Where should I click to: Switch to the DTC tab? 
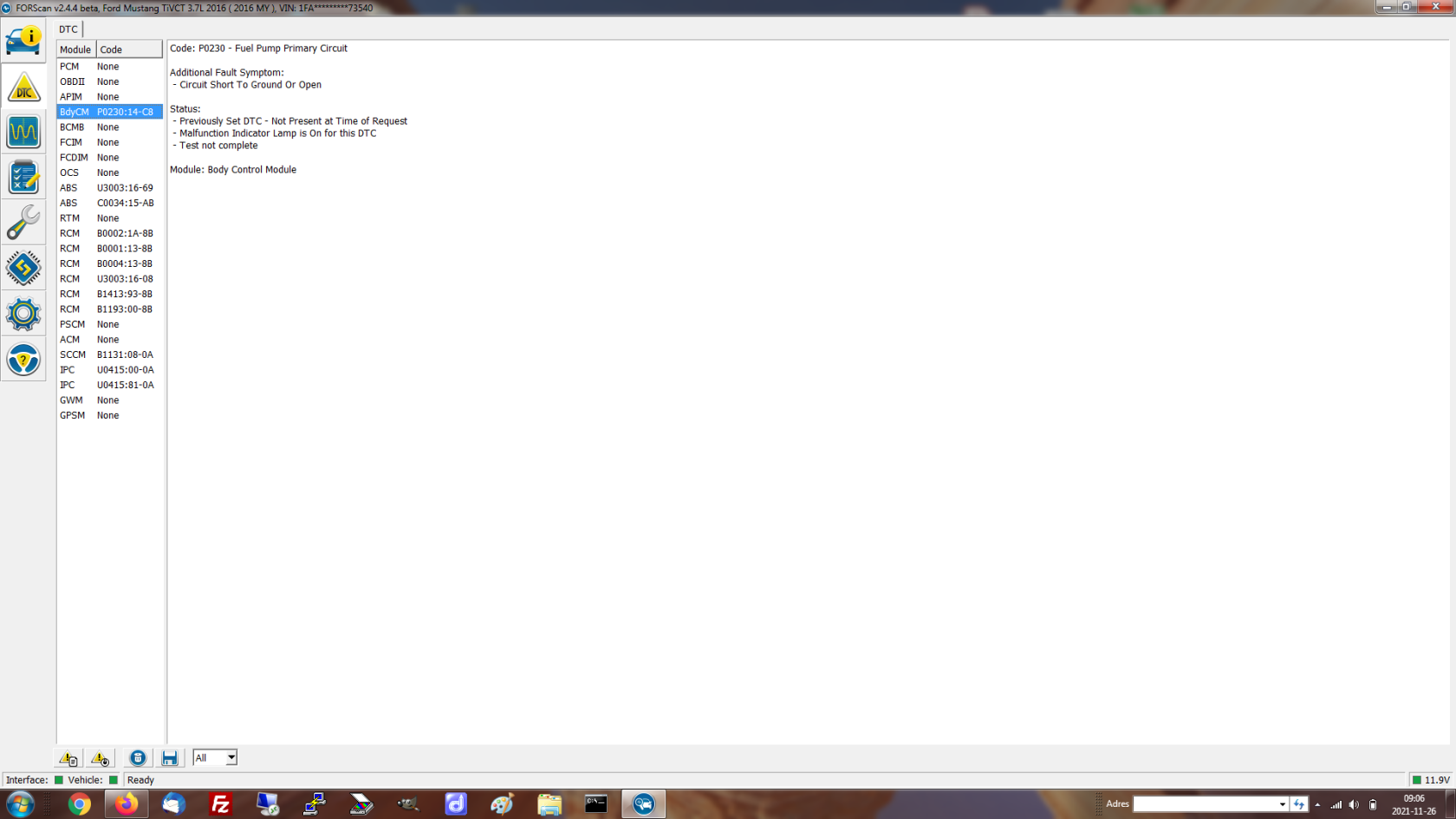coord(68,29)
